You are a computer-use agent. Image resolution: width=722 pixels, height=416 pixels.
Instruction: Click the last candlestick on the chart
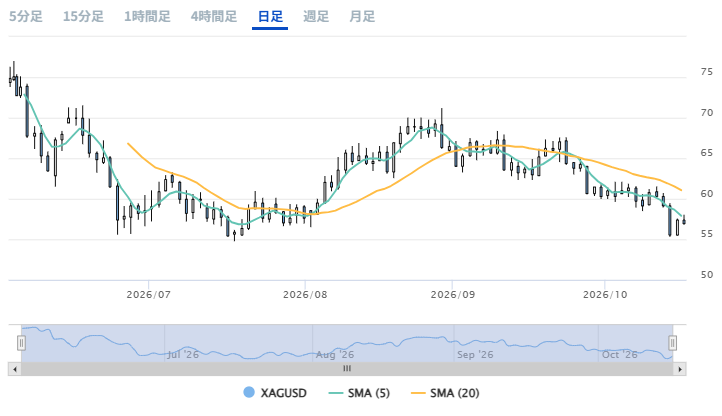(684, 220)
